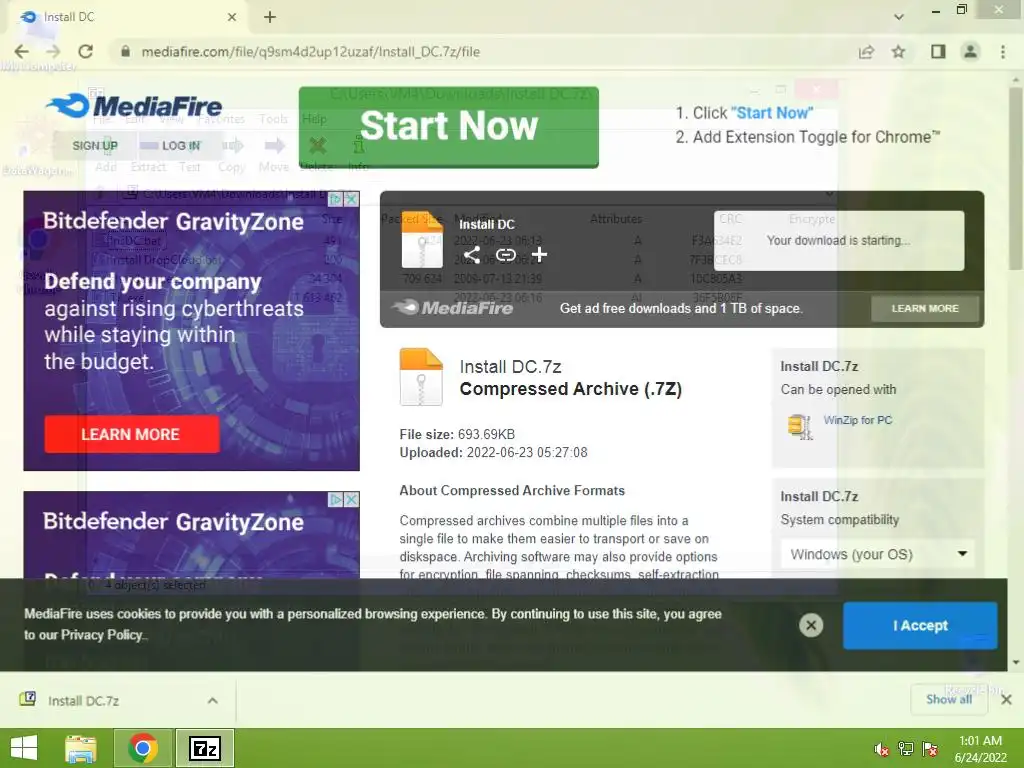Open File Explorer from the taskbar
1024x768 pixels.
tap(81, 748)
